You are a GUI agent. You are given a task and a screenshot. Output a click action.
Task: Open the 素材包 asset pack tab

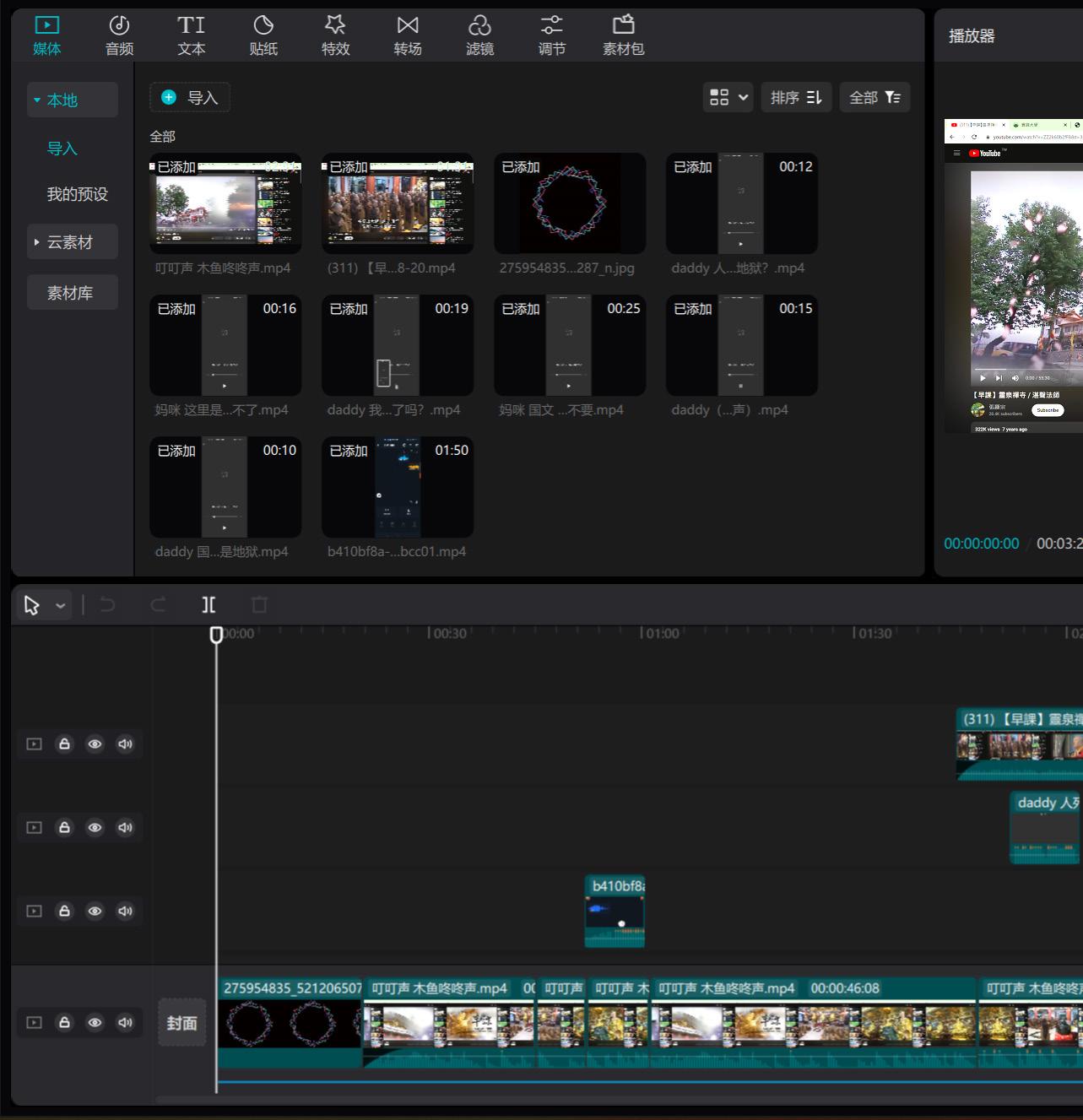coord(624,36)
